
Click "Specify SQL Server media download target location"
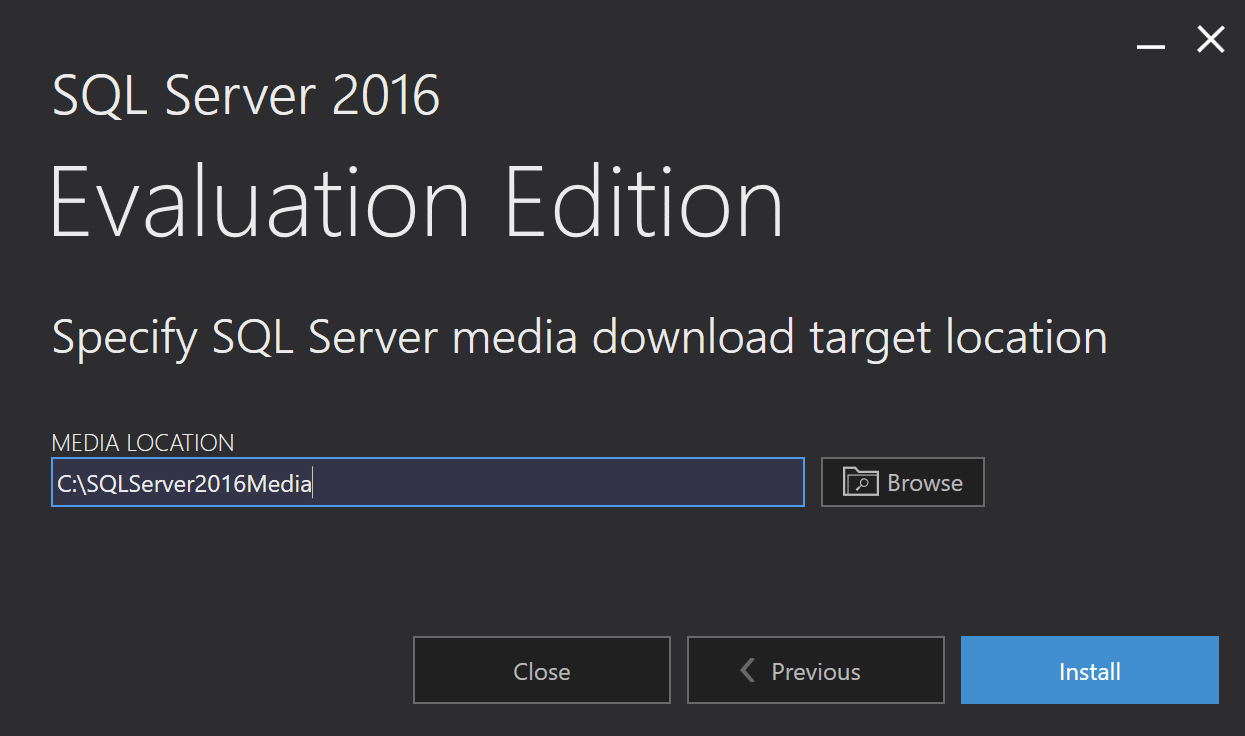pos(580,338)
